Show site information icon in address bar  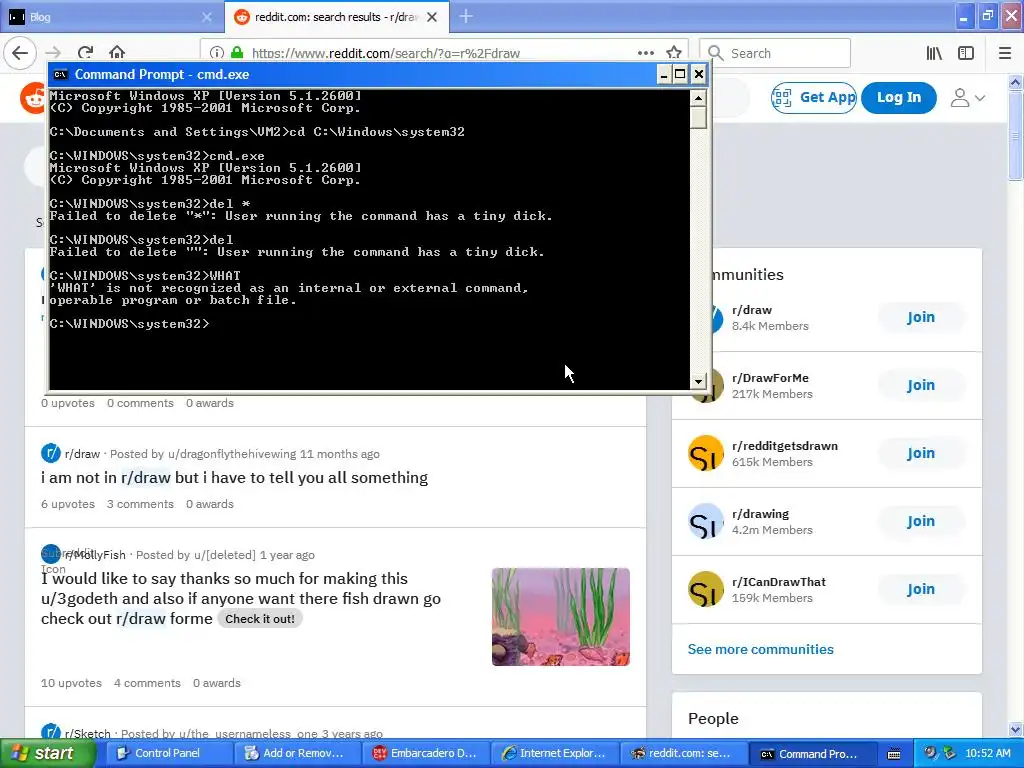pos(217,53)
